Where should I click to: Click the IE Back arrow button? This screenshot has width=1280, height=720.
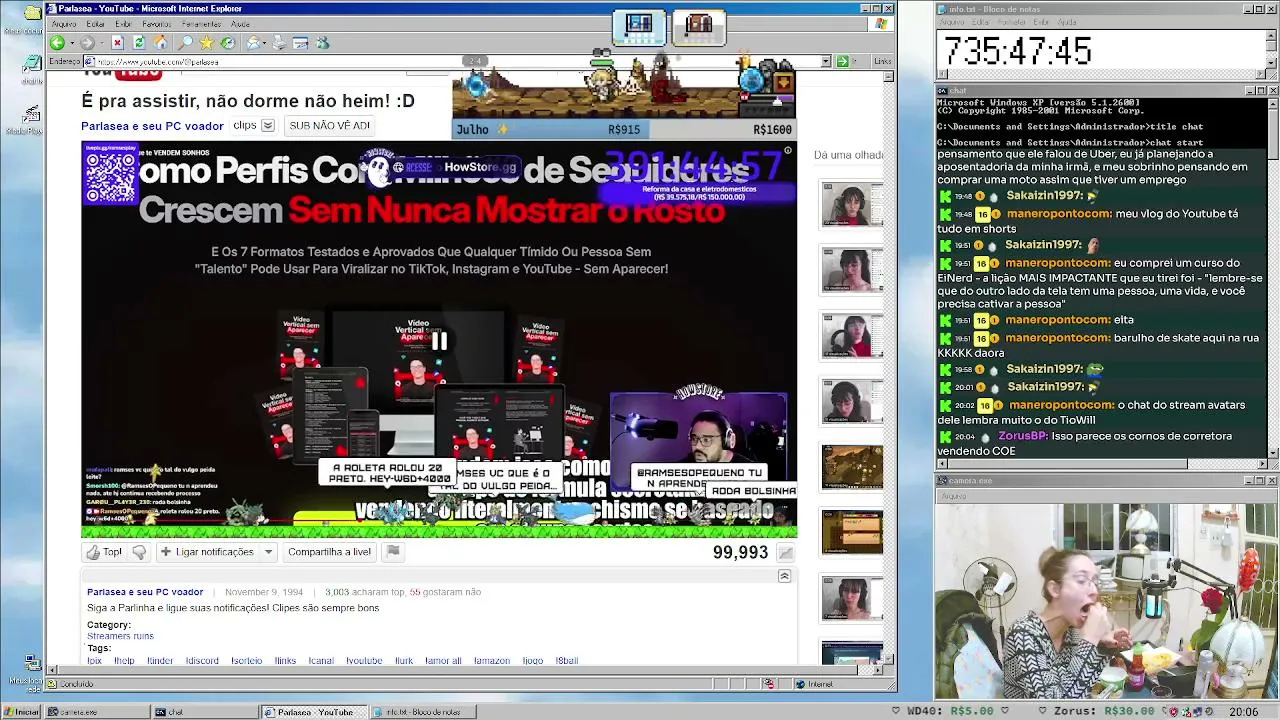57,43
